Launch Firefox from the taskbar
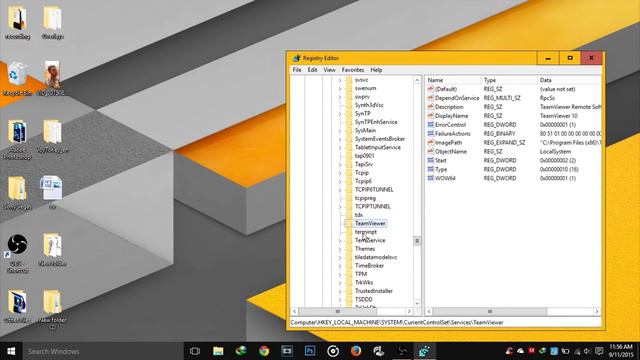Viewport: 640px width, 360px height. pyautogui.click(x=356, y=351)
